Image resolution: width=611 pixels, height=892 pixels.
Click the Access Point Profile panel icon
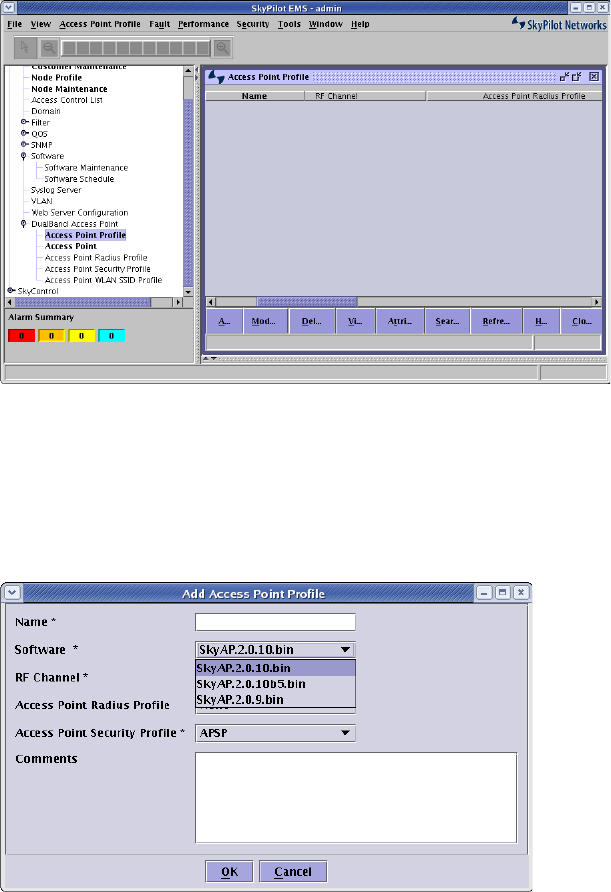(x=216, y=77)
